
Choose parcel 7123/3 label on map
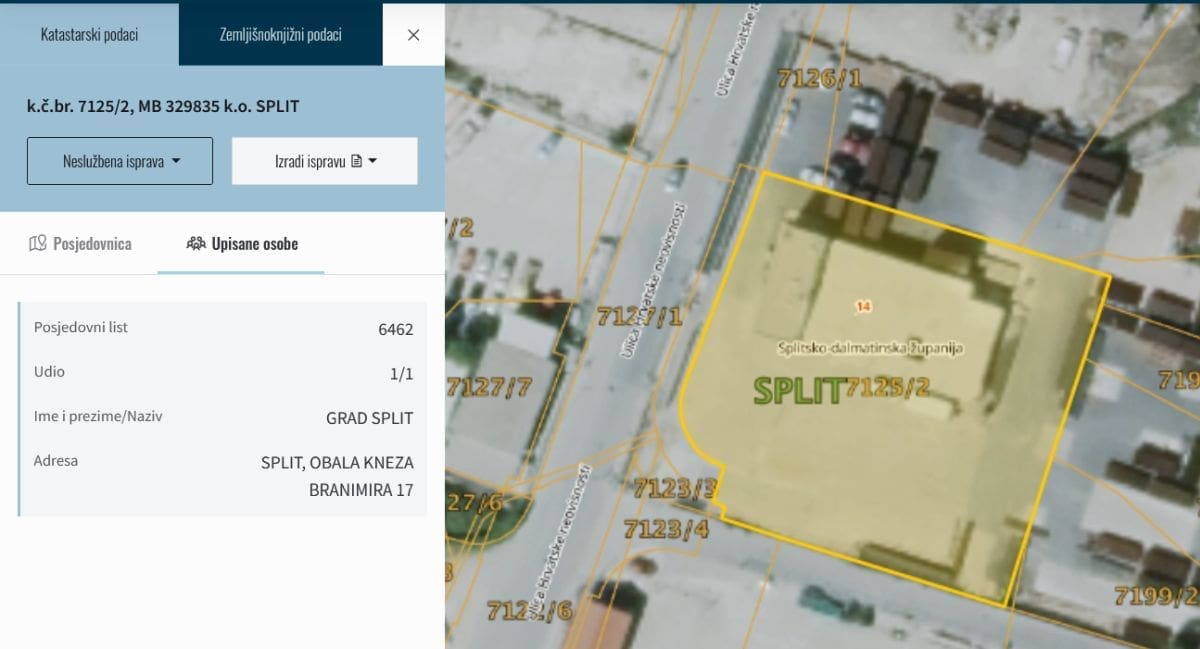tap(675, 488)
